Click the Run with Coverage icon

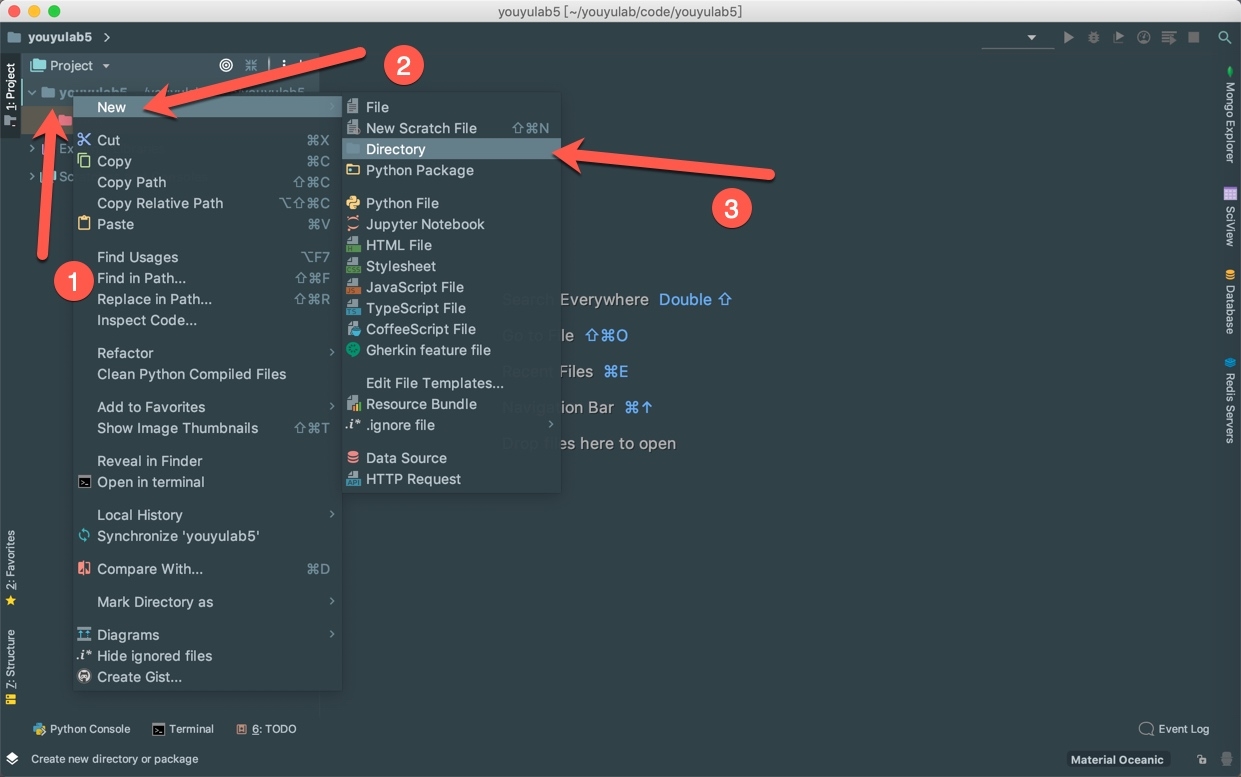(x=1118, y=38)
